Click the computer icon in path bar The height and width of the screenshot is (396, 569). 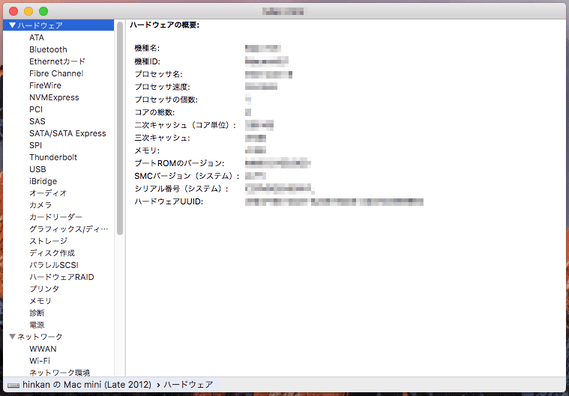click(13, 385)
